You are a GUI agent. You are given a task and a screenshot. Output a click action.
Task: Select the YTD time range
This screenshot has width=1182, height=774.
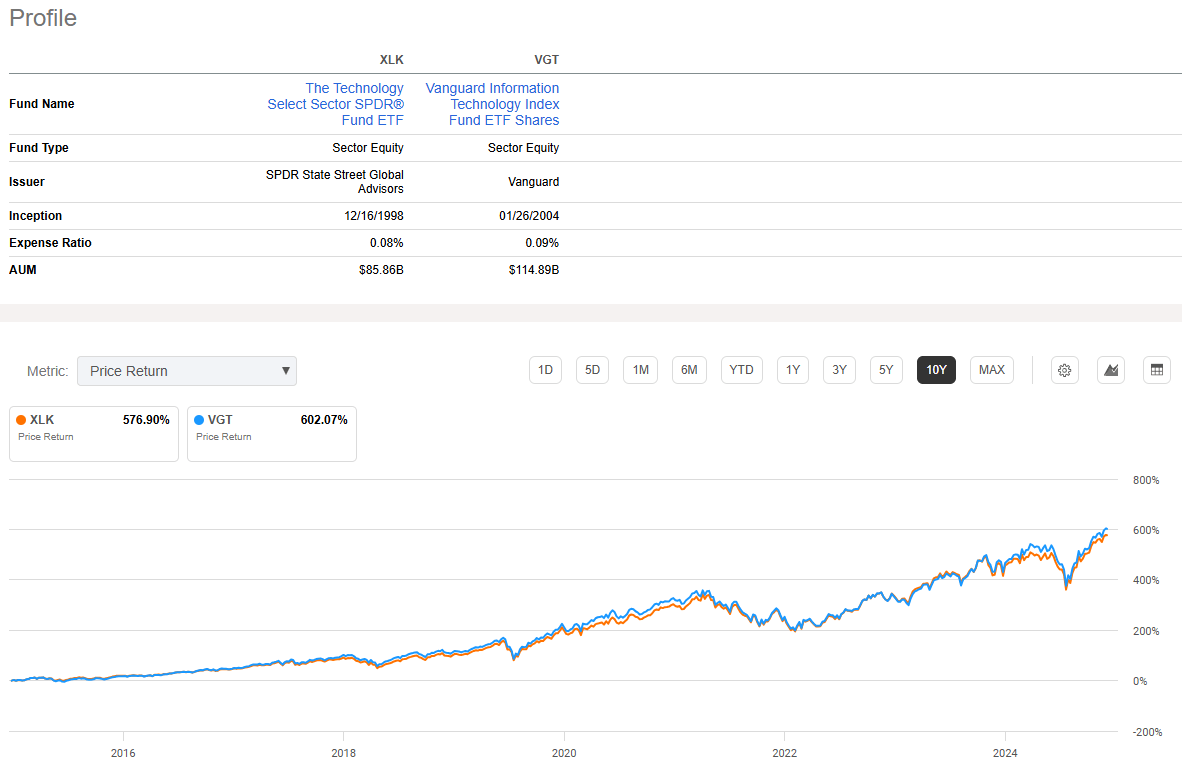(741, 369)
